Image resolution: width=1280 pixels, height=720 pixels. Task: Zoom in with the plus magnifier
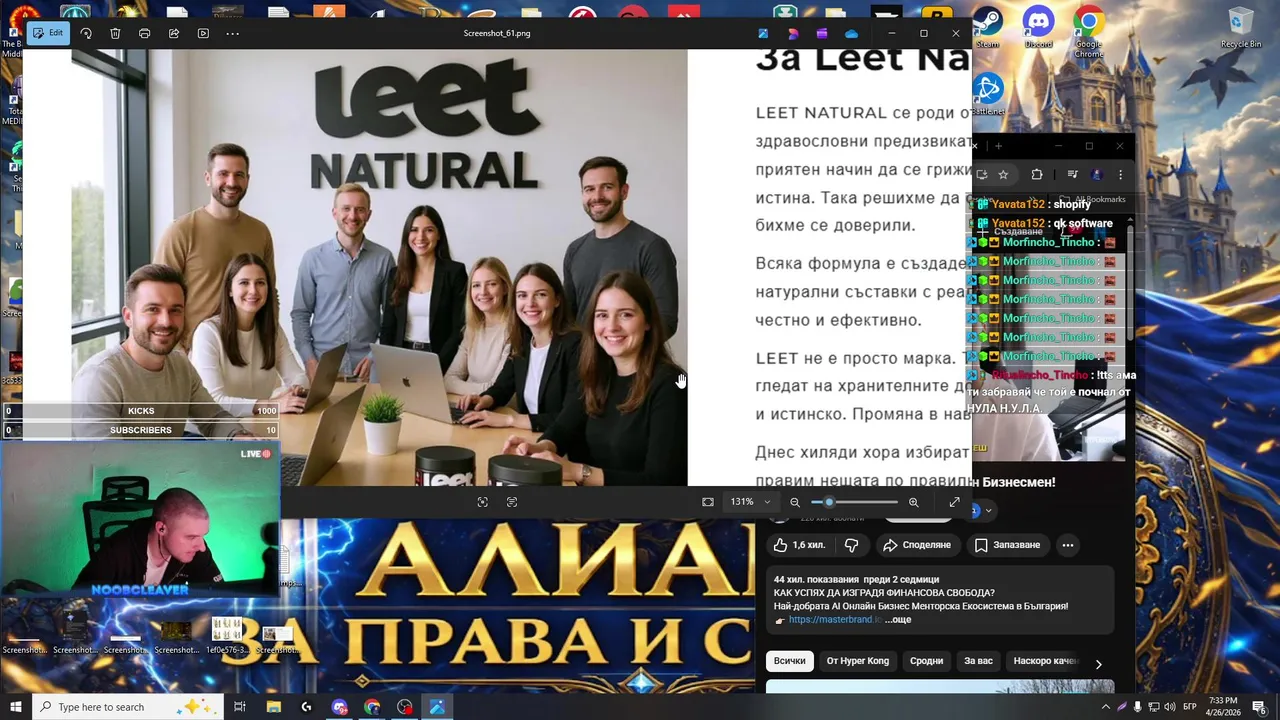click(x=913, y=502)
